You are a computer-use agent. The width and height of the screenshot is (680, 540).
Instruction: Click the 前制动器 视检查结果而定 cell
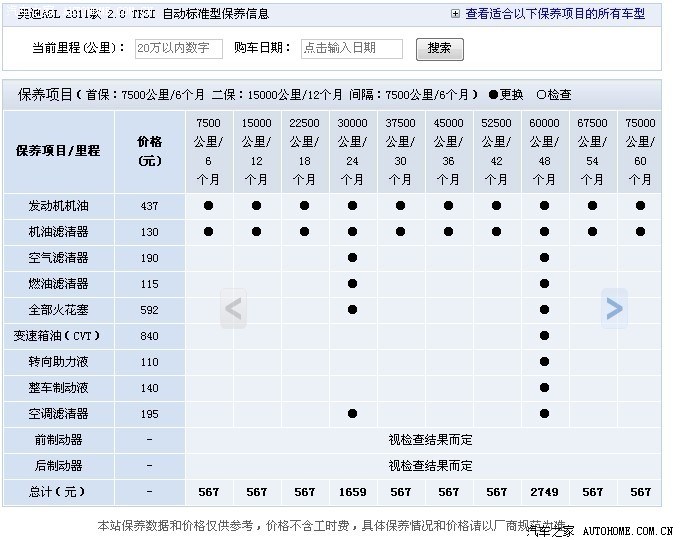(x=430, y=440)
